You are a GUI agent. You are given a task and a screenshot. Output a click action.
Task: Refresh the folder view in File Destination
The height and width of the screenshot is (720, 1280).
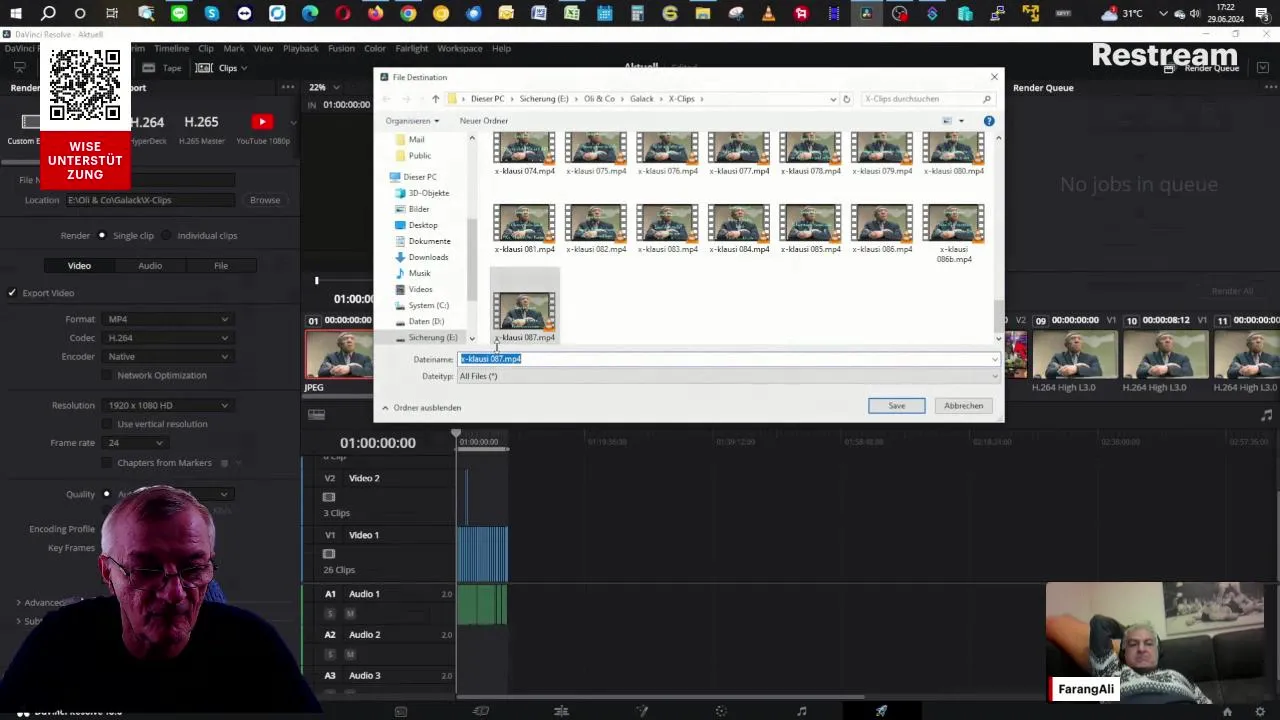[x=846, y=99]
